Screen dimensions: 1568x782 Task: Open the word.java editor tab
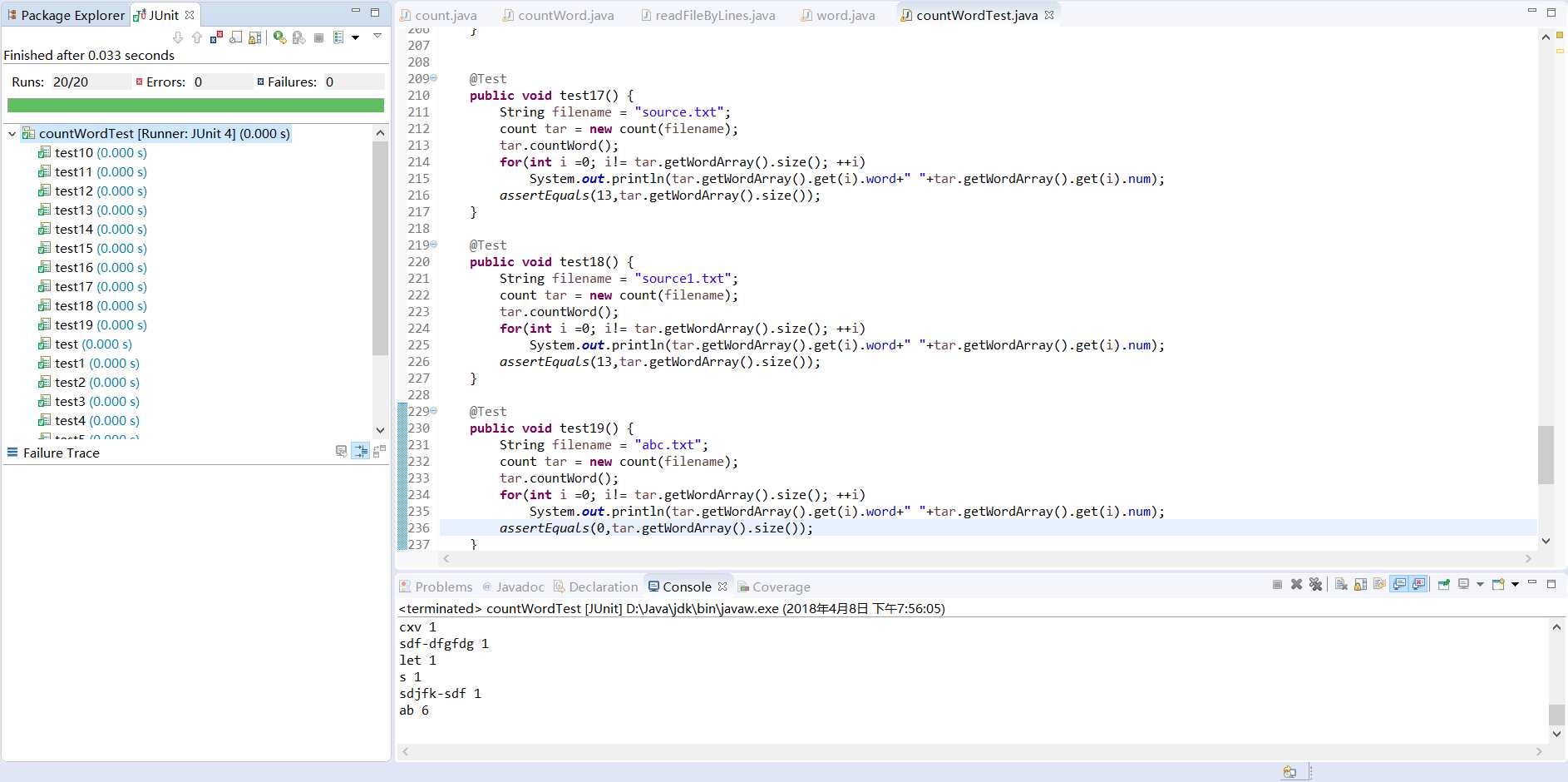pyautogui.click(x=838, y=15)
